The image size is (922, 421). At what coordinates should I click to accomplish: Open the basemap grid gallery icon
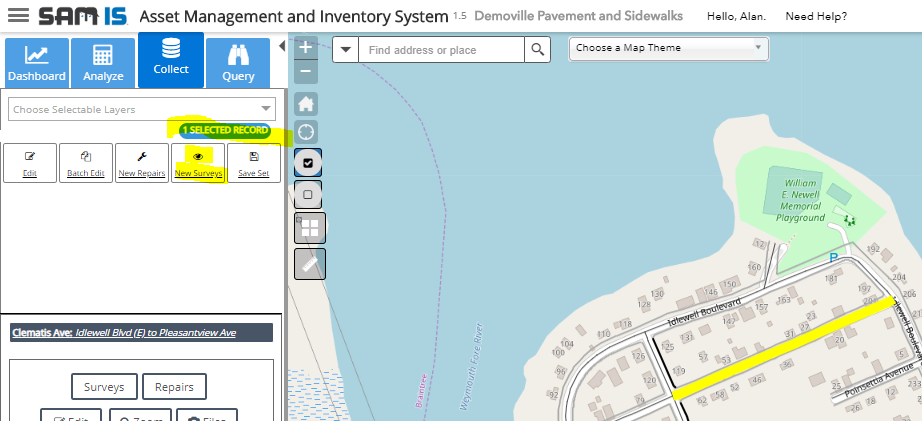coord(309,228)
